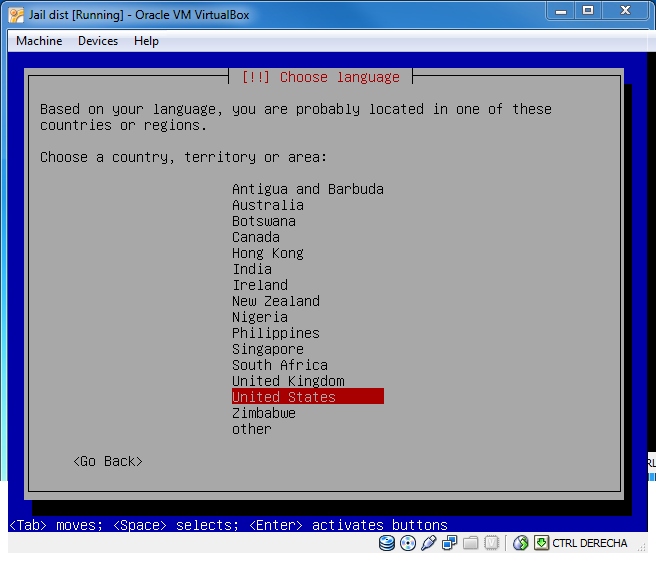The height and width of the screenshot is (561, 656).
Task: Click the VirtualBox window title icon
Action: pyautogui.click(x=16, y=15)
